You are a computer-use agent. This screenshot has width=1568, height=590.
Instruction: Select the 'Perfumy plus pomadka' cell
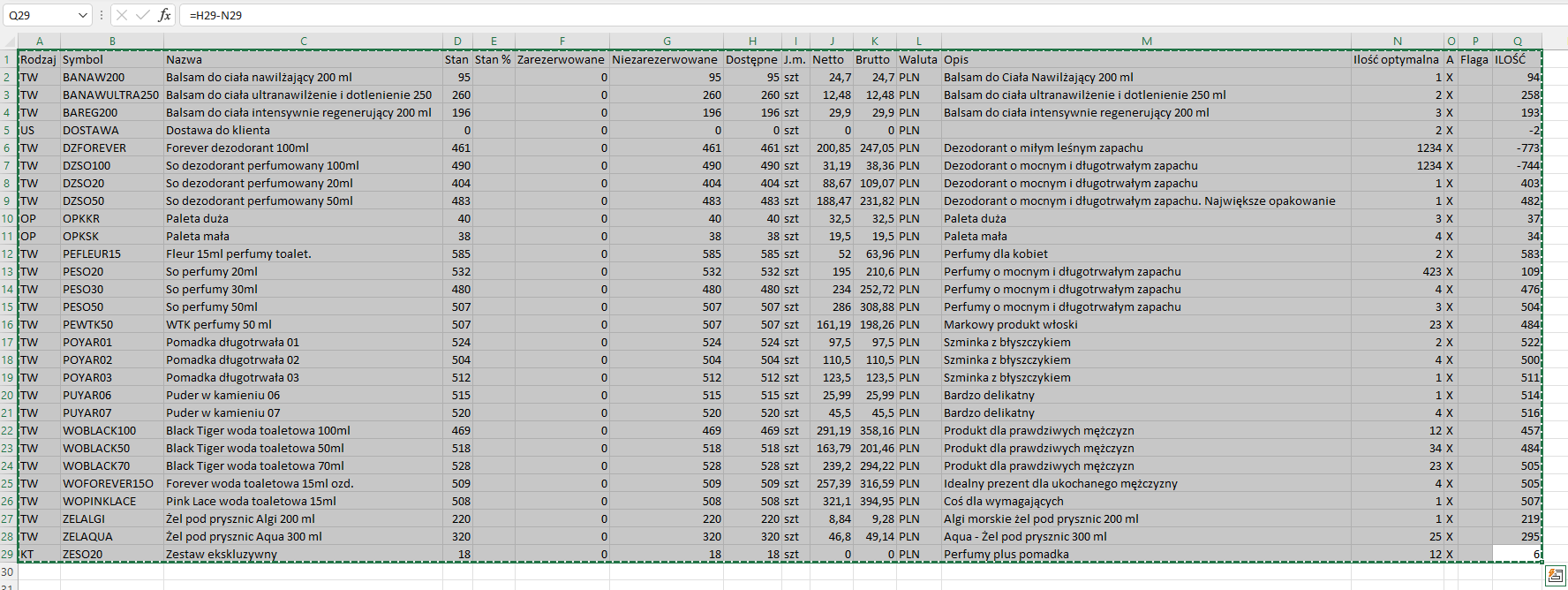tap(1146, 554)
